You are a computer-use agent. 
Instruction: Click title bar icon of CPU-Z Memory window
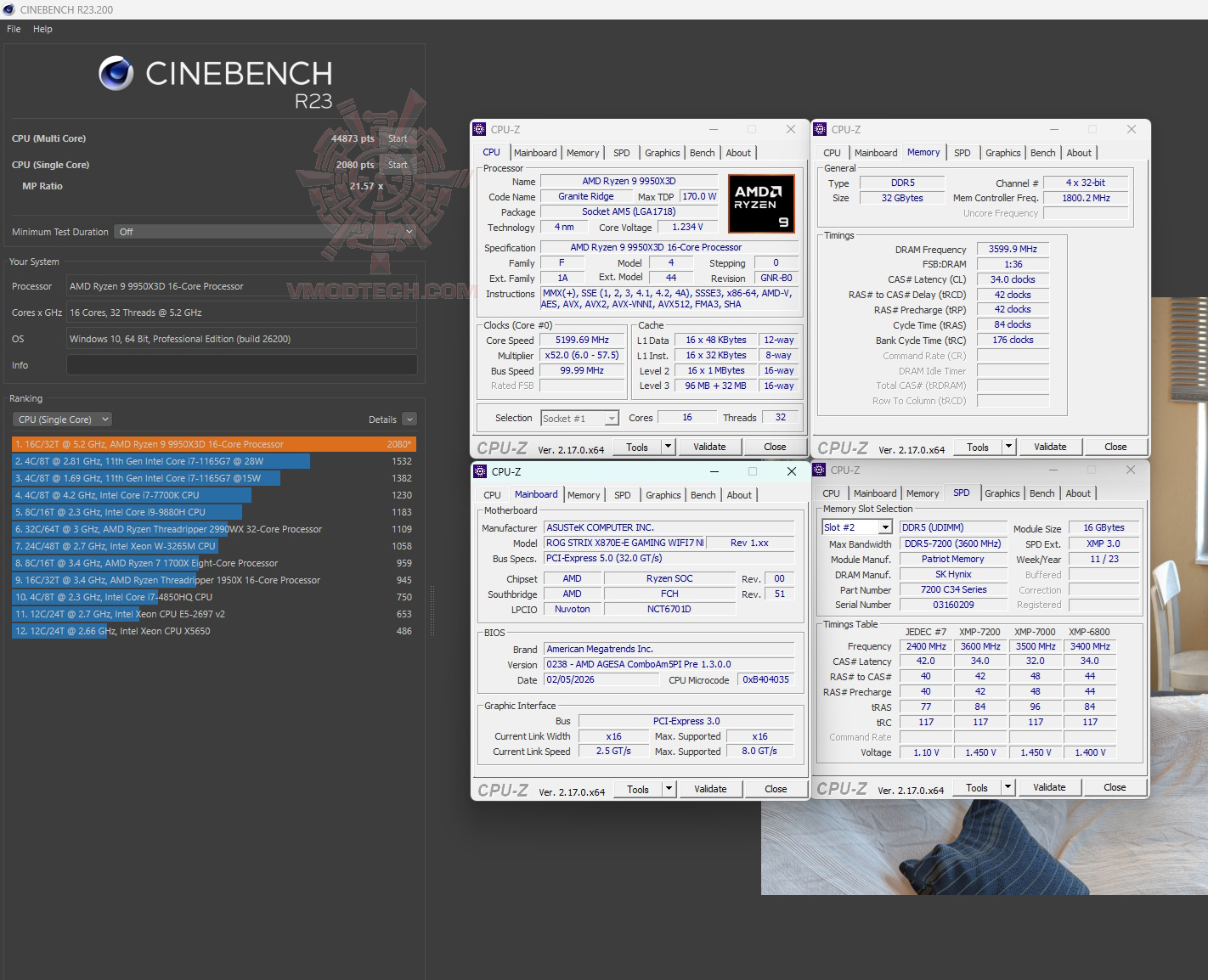[820, 130]
